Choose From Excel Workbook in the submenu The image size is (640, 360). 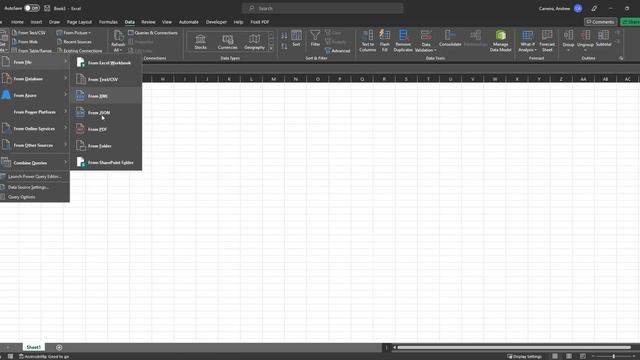point(106,63)
